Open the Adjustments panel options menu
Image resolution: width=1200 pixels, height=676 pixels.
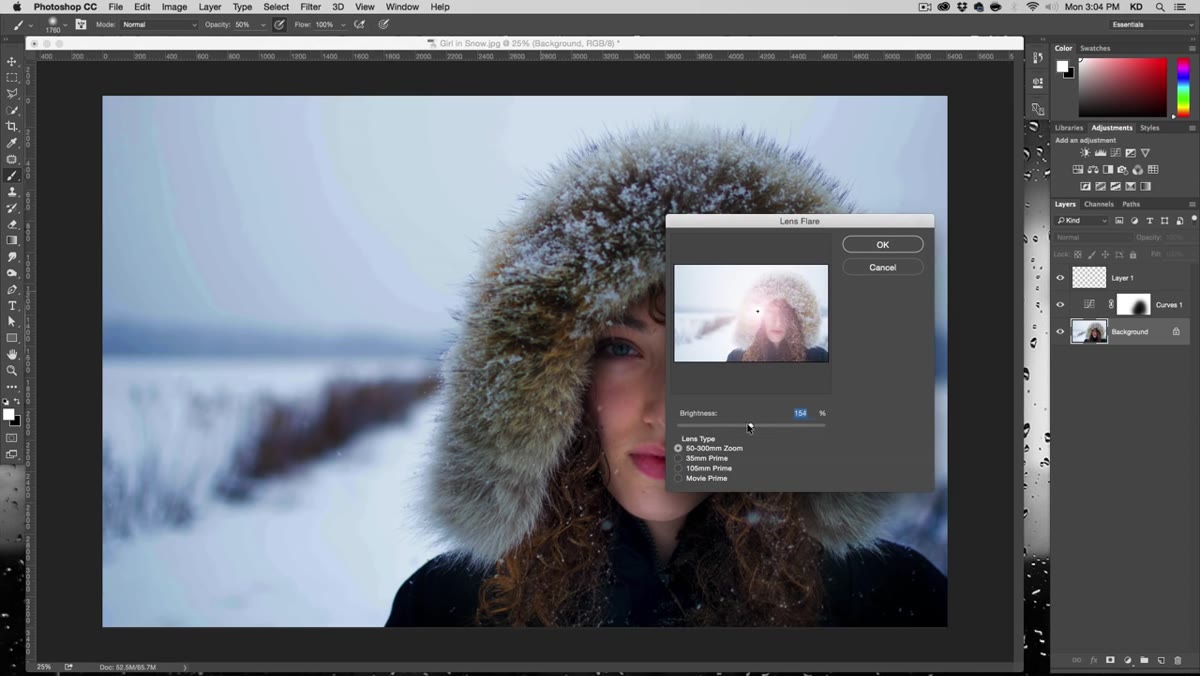click(x=1192, y=128)
